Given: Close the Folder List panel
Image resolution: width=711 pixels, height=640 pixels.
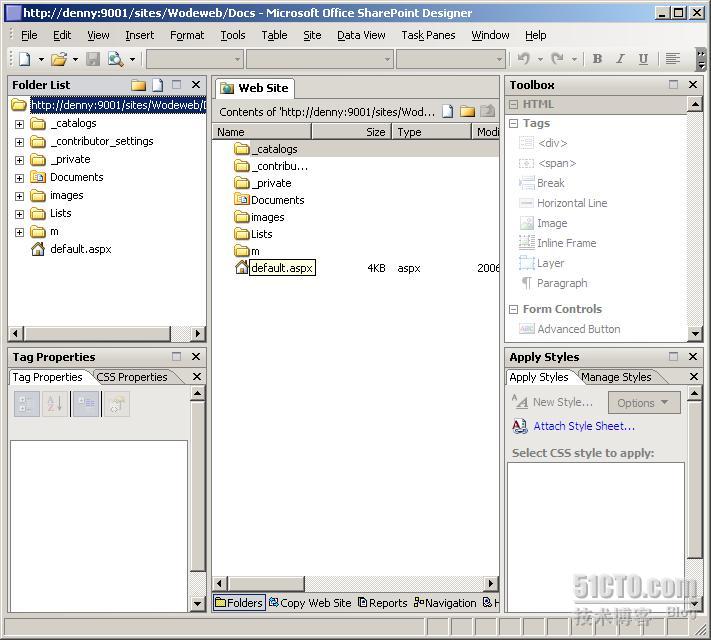Looking at the screenshot, I should click(195, 85).
